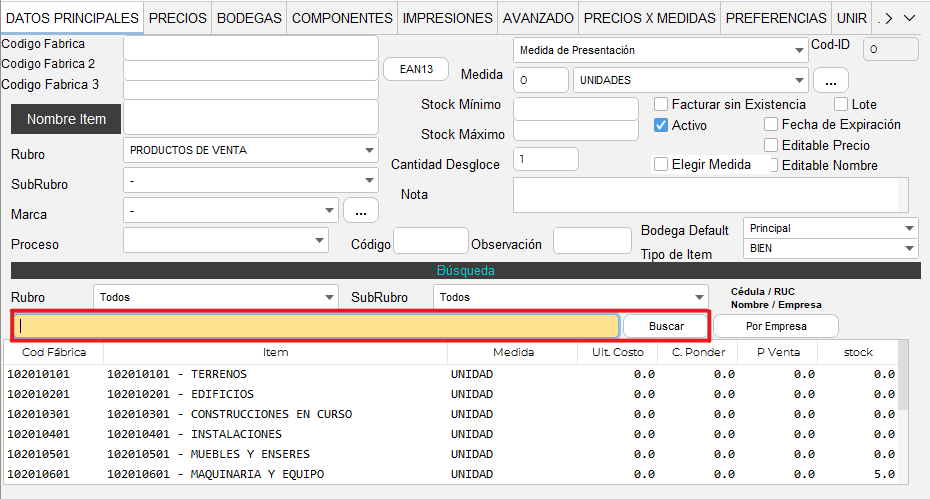Click the yellow search text field

318,326
